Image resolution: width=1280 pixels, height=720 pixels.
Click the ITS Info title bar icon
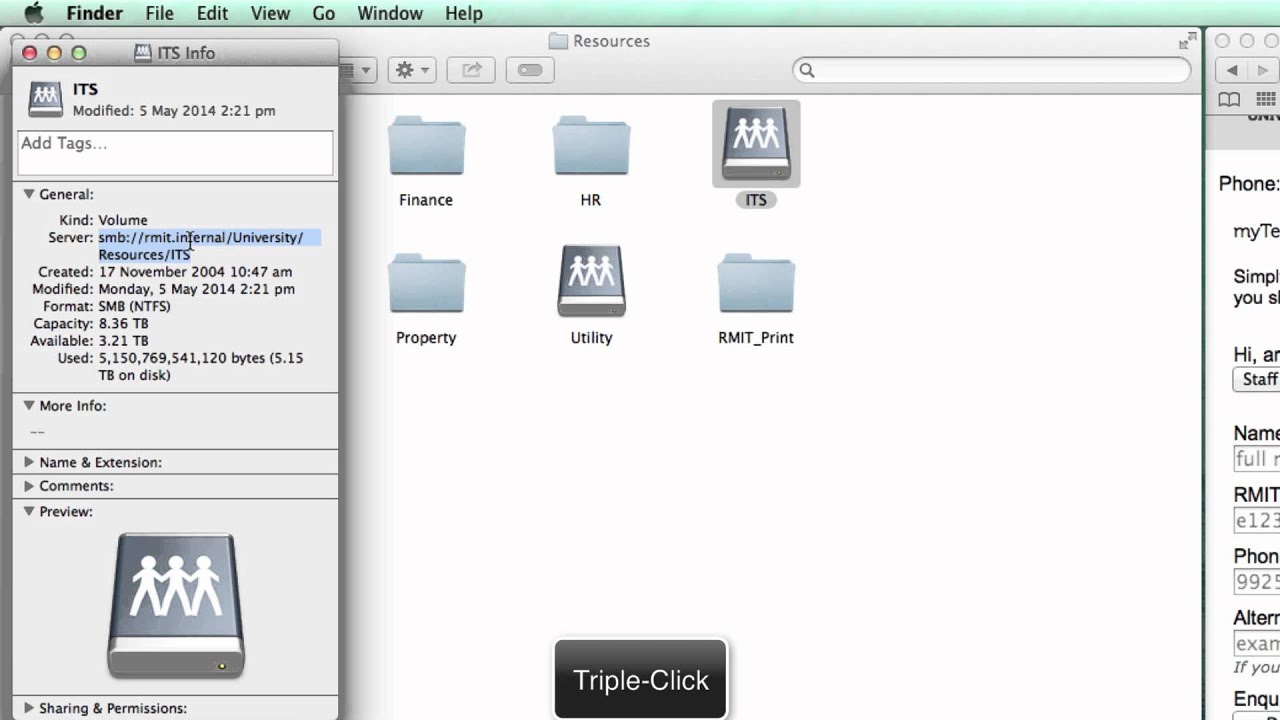click(142, 53)
